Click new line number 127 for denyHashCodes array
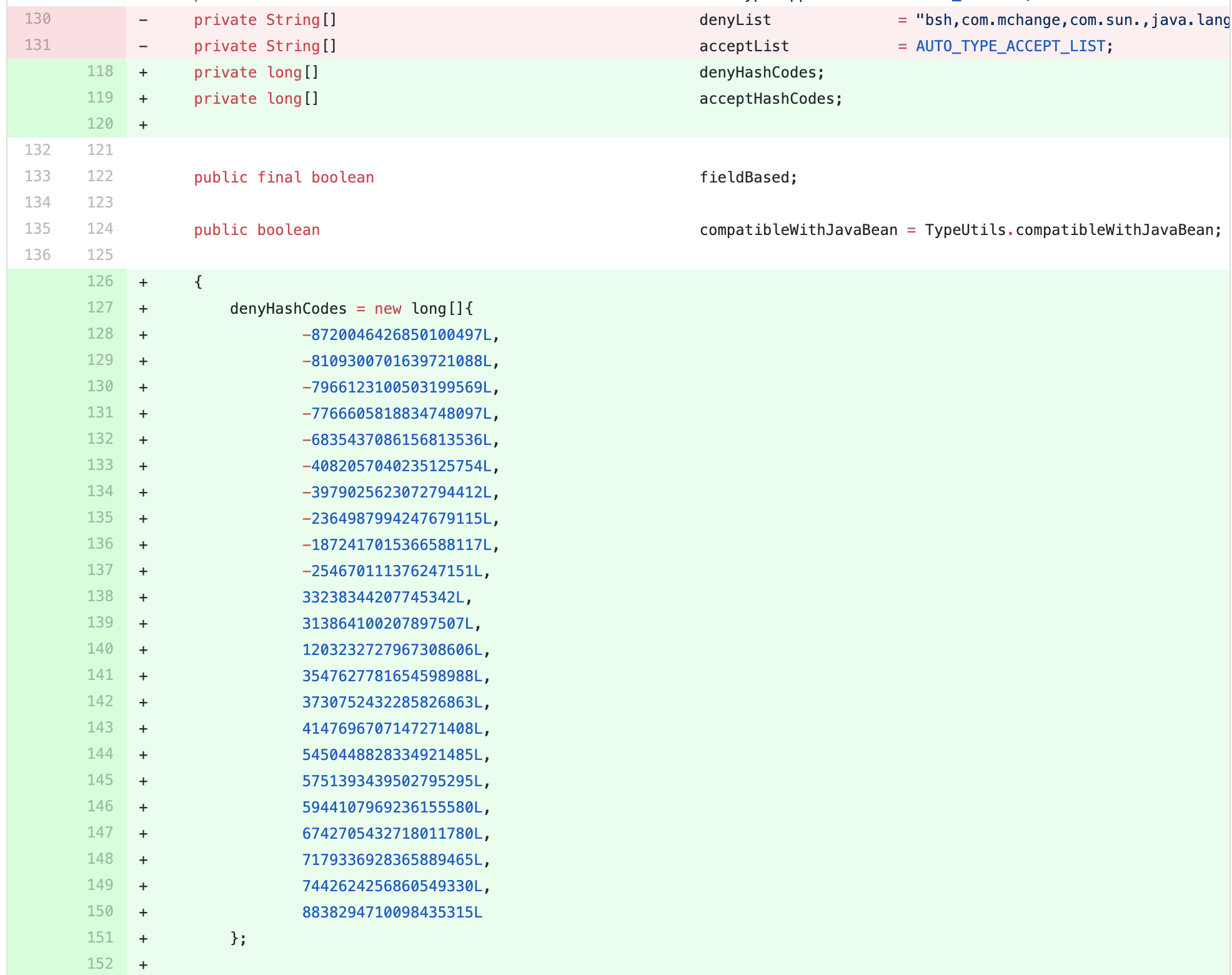 coord(100,308)
